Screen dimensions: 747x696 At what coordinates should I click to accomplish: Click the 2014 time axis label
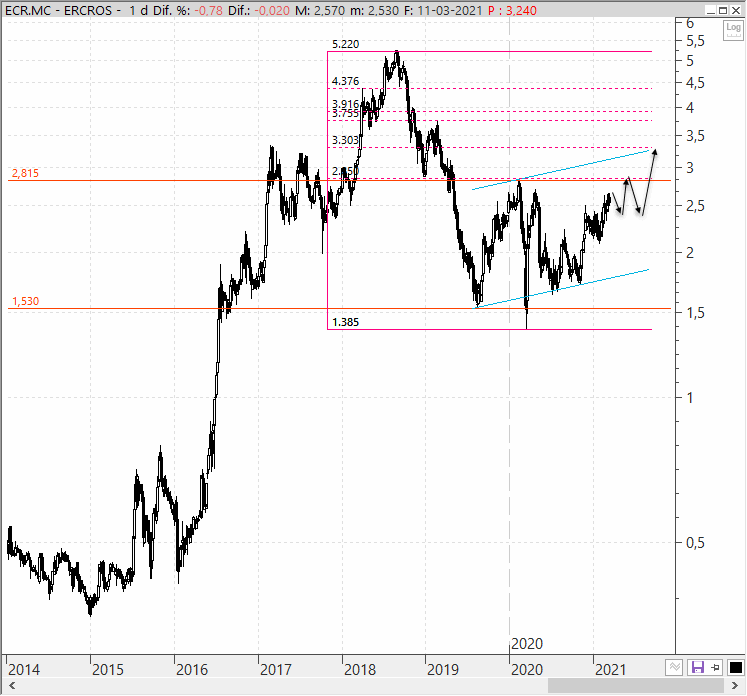pyautogui.click(x=24, y=669)
